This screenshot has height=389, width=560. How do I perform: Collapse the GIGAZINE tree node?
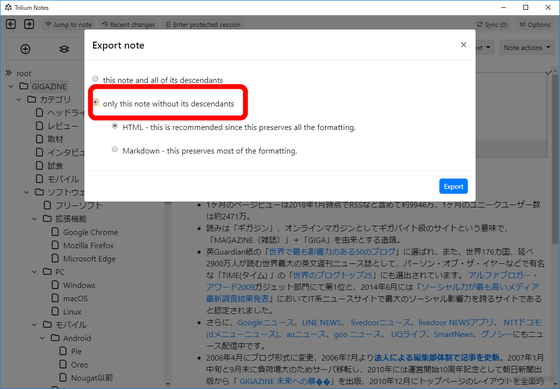11,86
